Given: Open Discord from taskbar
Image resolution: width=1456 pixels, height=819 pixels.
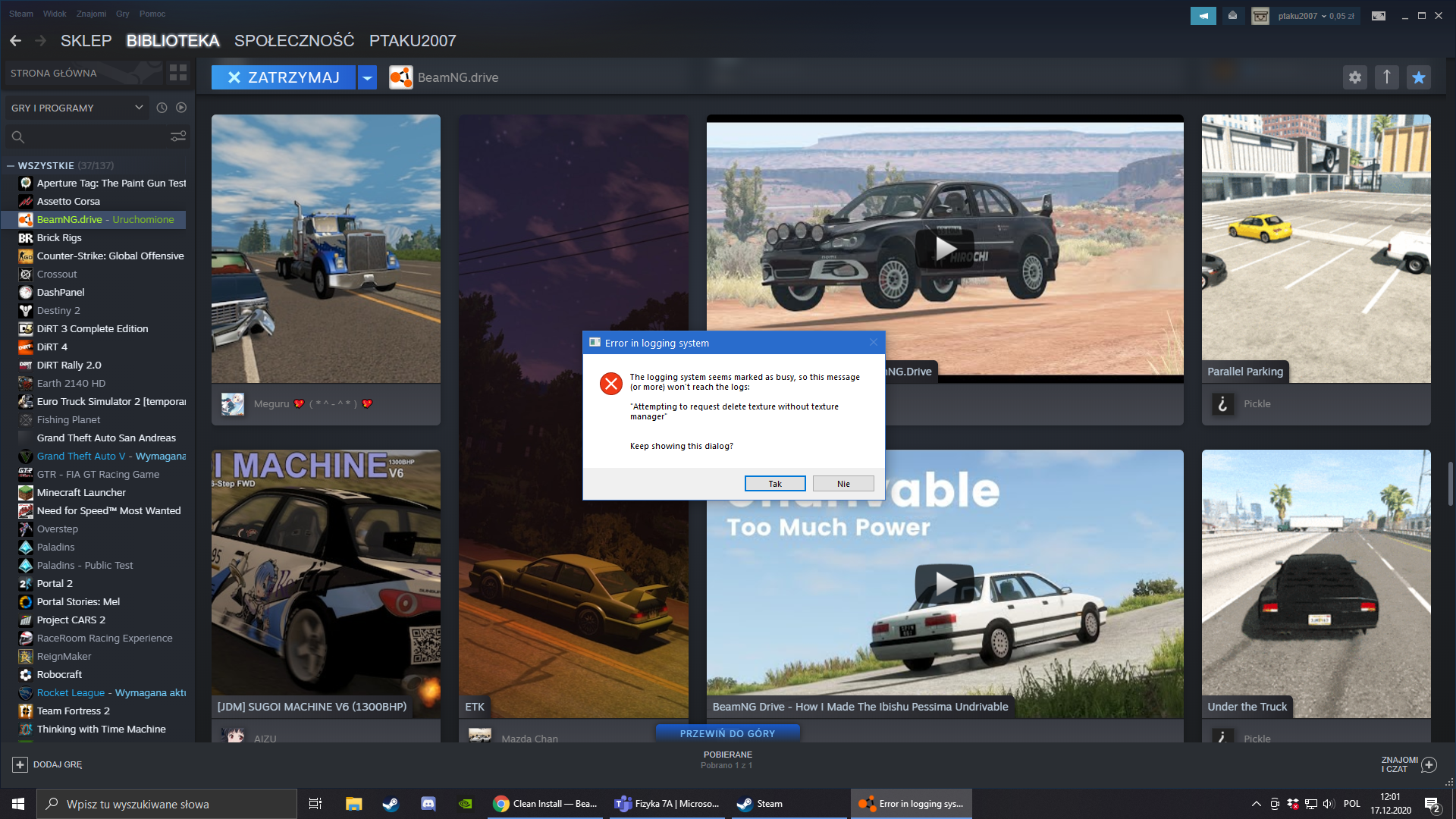Looking at the screenshot, I should [428, 804].
